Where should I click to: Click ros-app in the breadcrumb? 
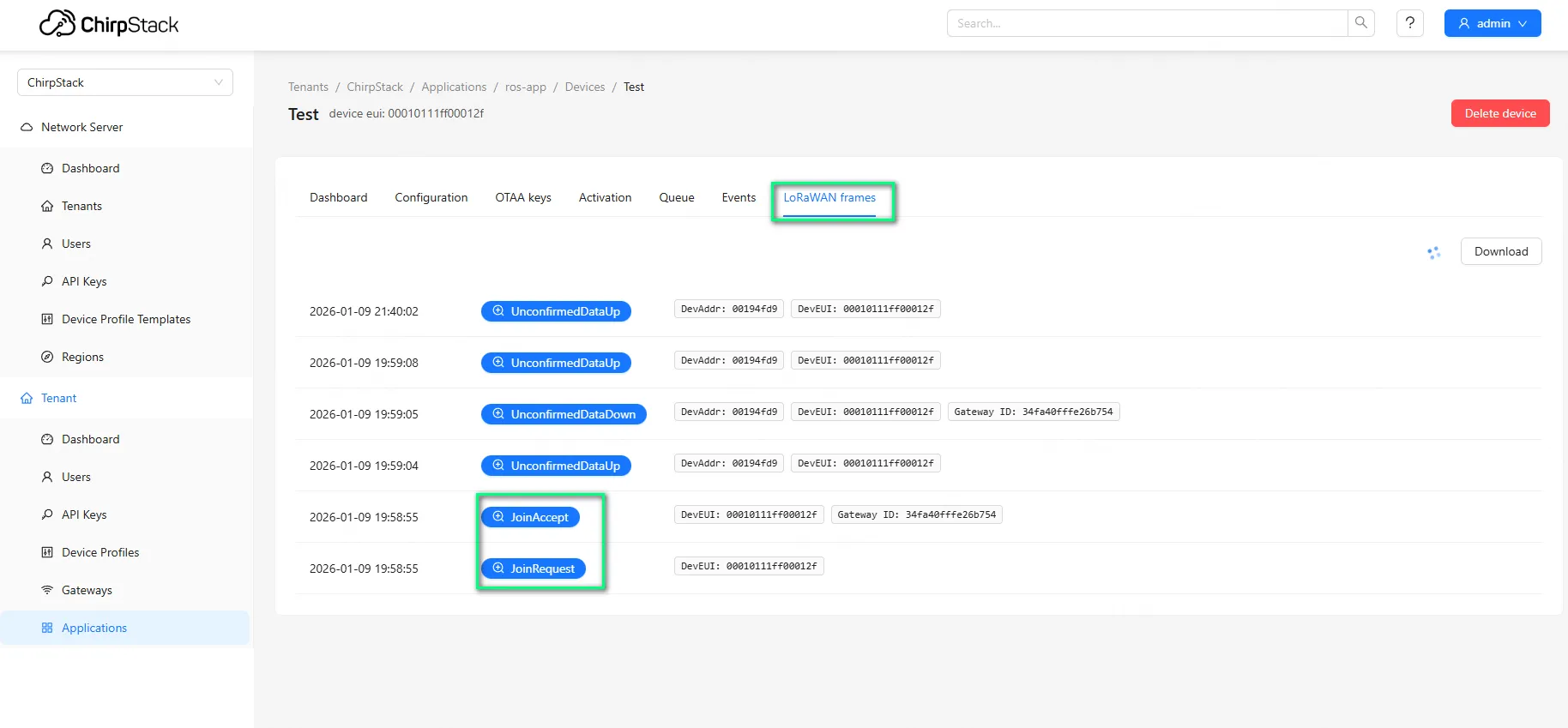pyautogui.click(x=525, y=87)
